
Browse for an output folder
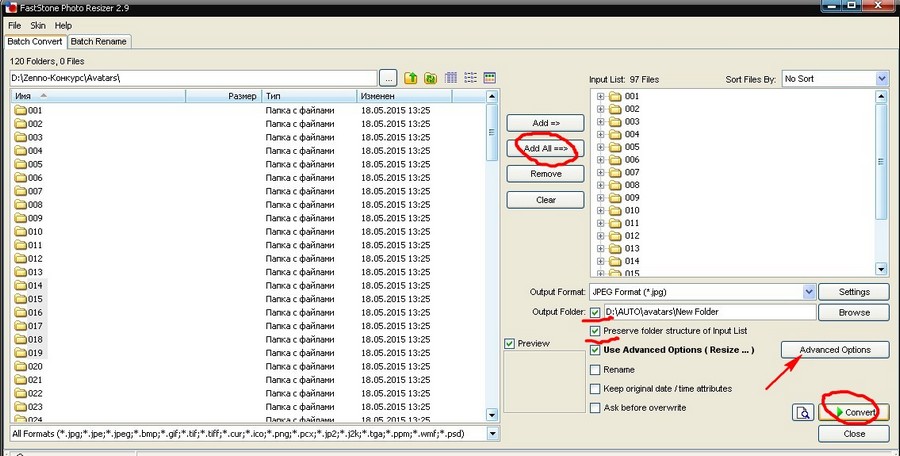(x=854, y=312)
